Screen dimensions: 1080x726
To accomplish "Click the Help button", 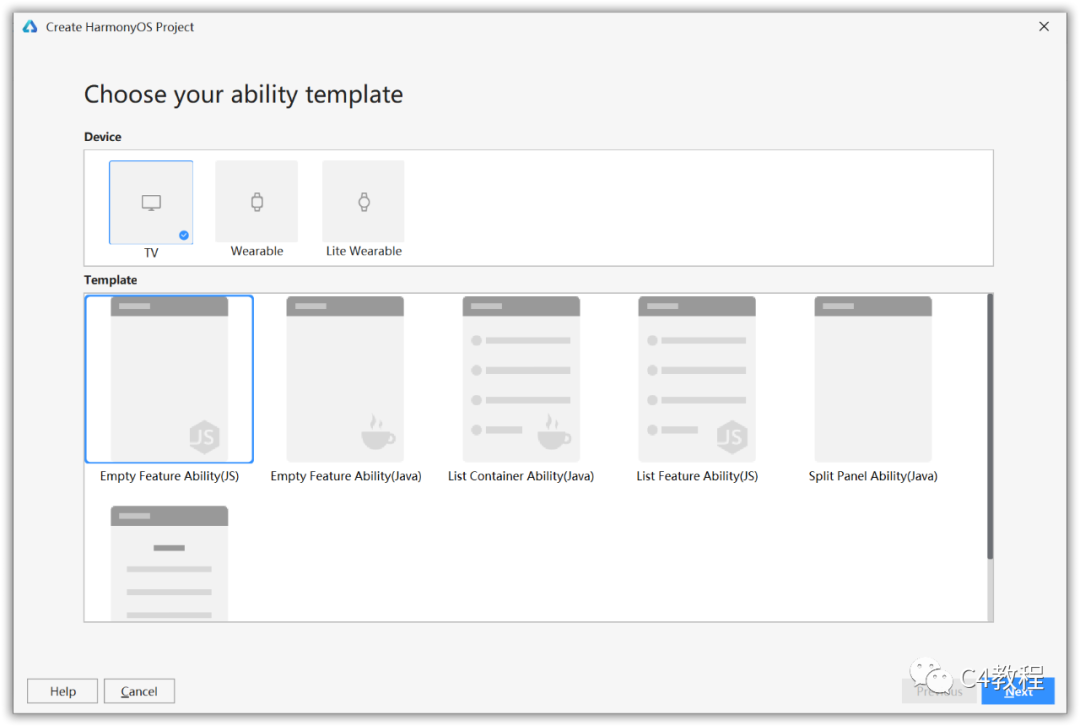I will click(63, 691).
